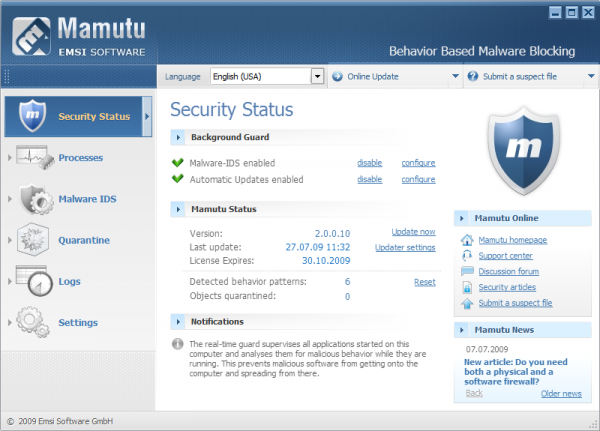This screenshot has height=431, width=600.
Task: Click the Quarantine hexagon icon
Action: (33, 240)
